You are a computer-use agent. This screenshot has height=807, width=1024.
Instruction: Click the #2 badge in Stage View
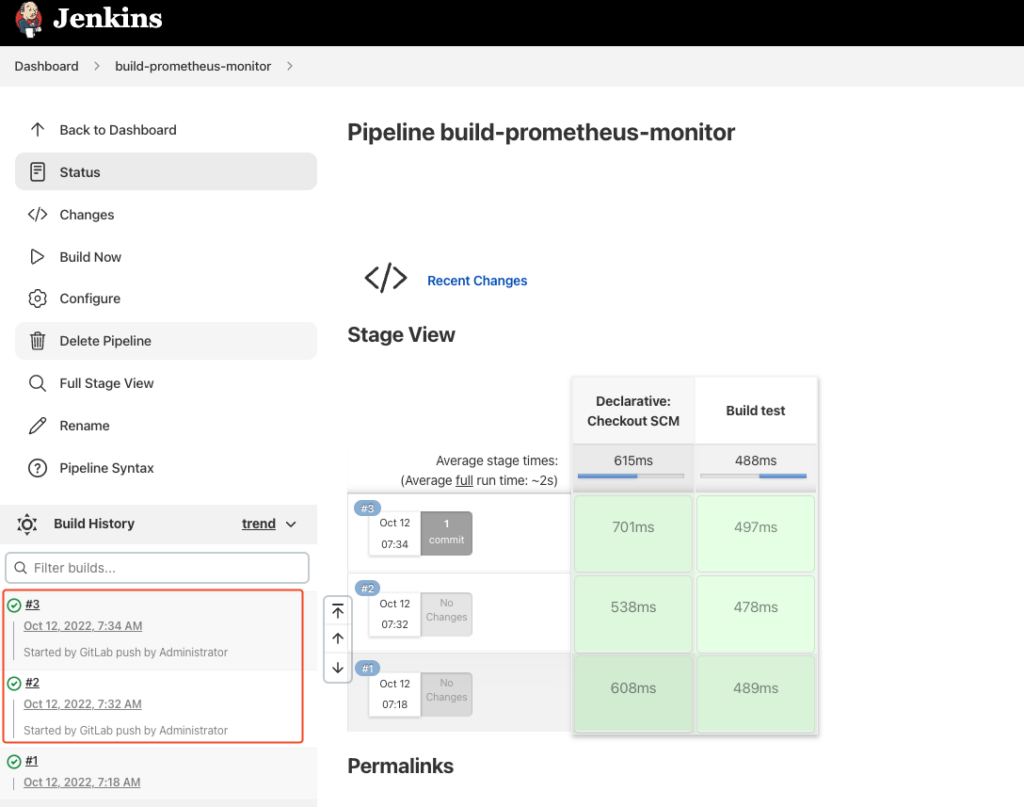pyautogui.click(x=367, y=588)
